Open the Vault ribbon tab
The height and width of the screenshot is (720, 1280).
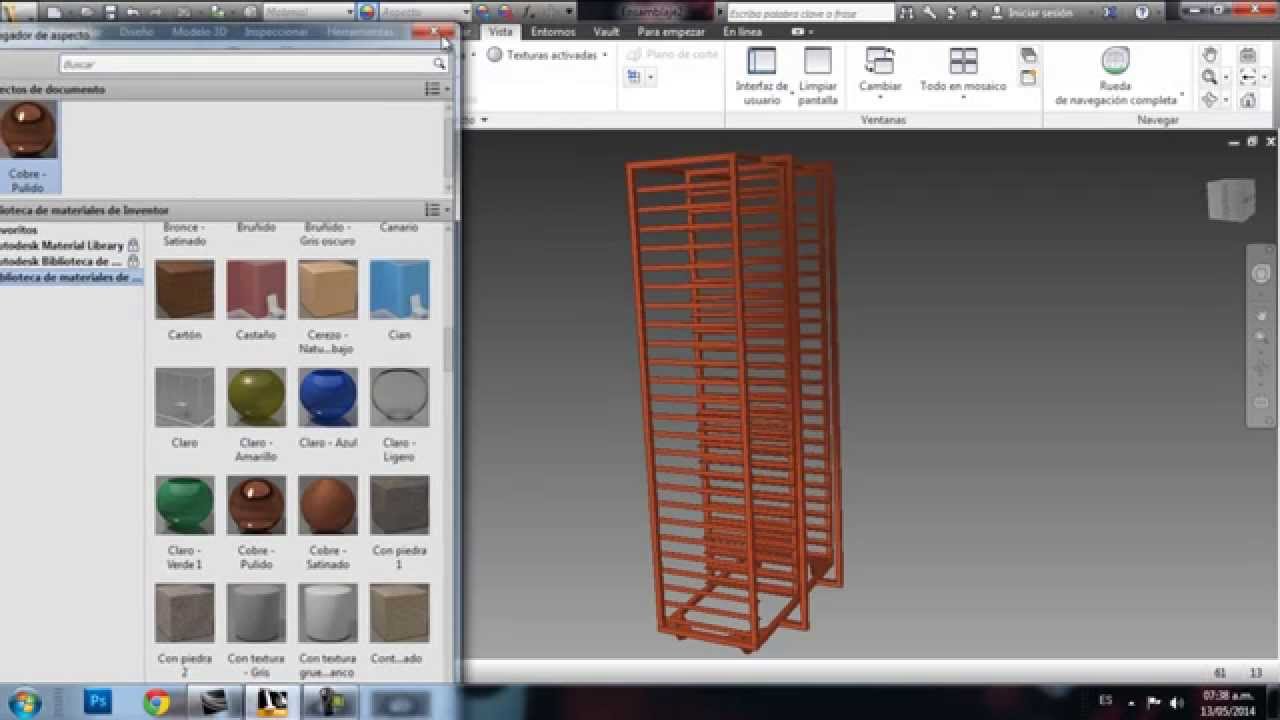(606, 32)
